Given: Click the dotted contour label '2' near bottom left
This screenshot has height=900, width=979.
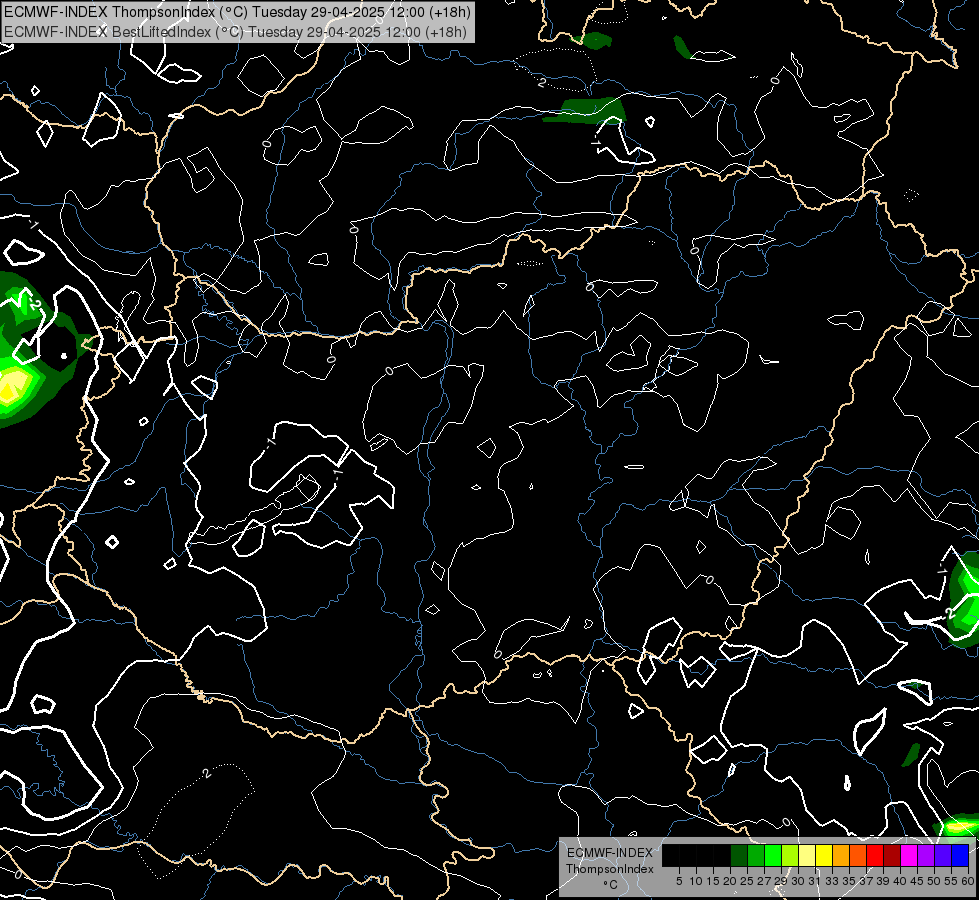Looking at the screenshot, I should tap(207, 773).
